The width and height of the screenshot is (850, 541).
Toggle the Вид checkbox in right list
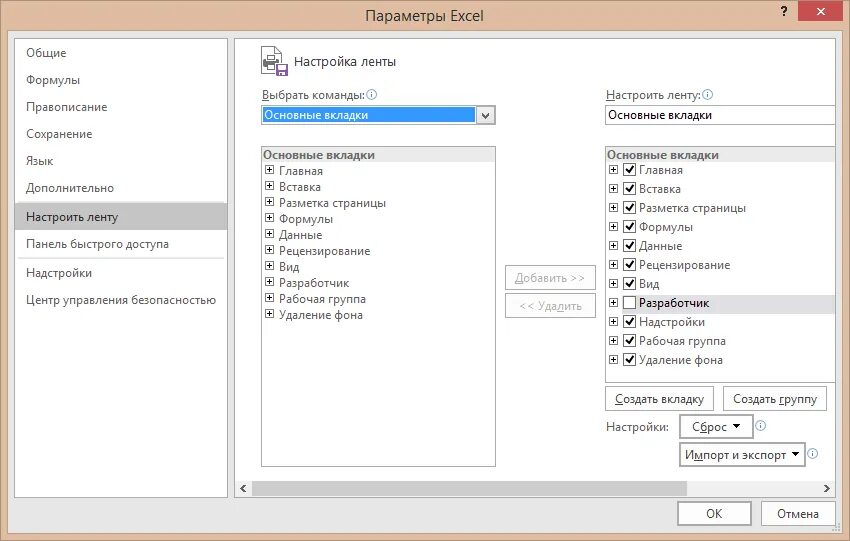[629, 284]
